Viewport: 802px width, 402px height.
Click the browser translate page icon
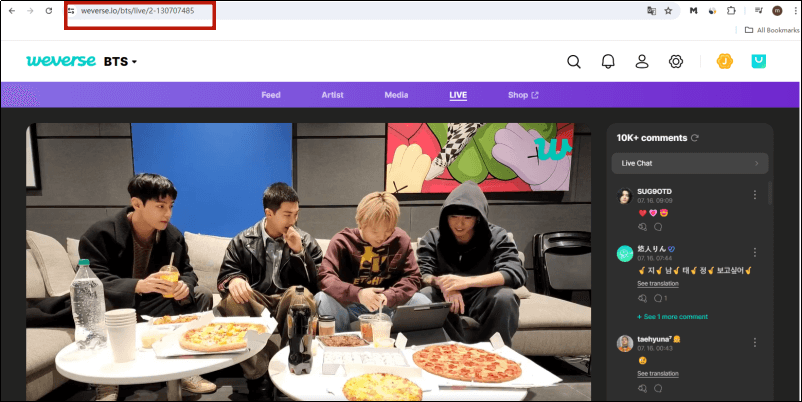point(652,11)
